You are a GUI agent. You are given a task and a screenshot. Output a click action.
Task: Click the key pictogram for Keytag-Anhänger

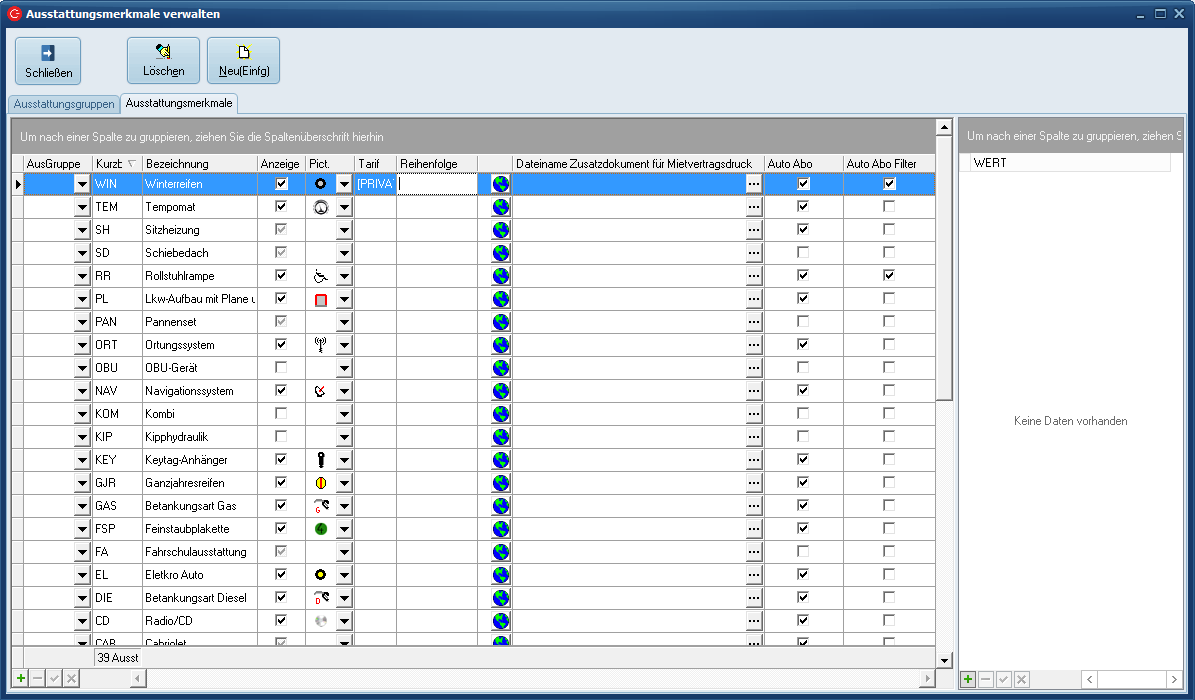tap(320, 460)
